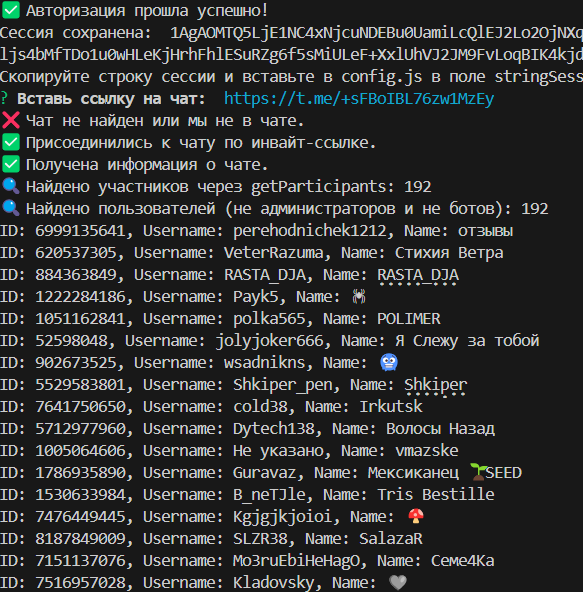Viewport: 583px width, 592px height.
Task: Open the t.me invite link
Action: click(359, 99)
